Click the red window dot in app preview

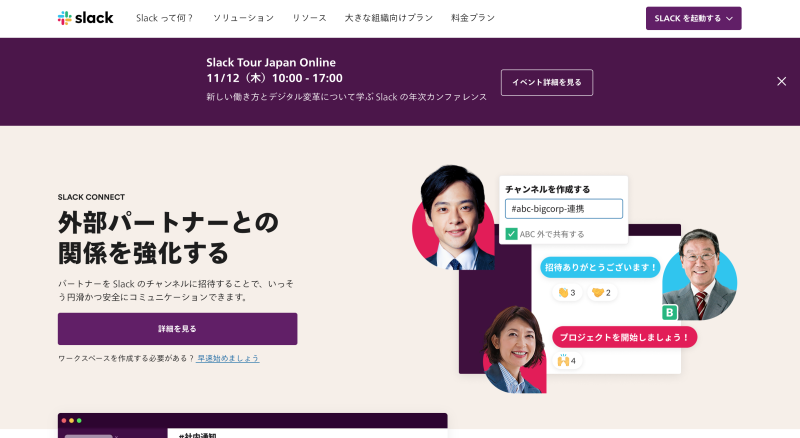click(x=64, y=421)
